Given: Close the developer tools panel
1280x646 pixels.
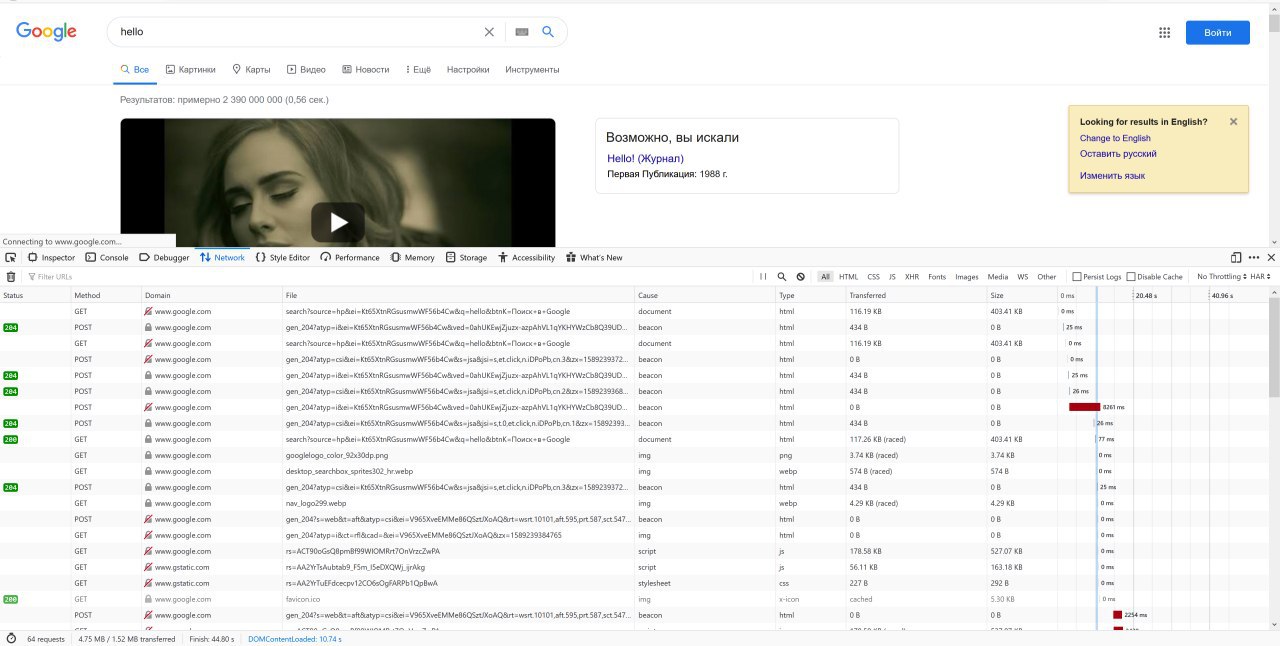Looking at the screenshot, I should 1271,257.
